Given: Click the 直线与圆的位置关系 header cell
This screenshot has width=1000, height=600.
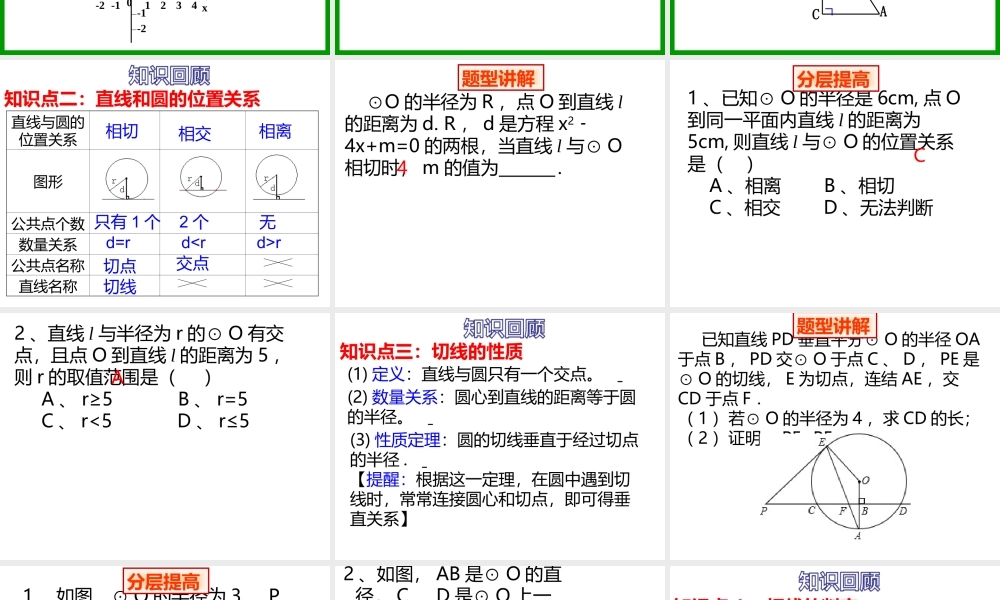Looking at the screenshot, I should pos(48,131).
